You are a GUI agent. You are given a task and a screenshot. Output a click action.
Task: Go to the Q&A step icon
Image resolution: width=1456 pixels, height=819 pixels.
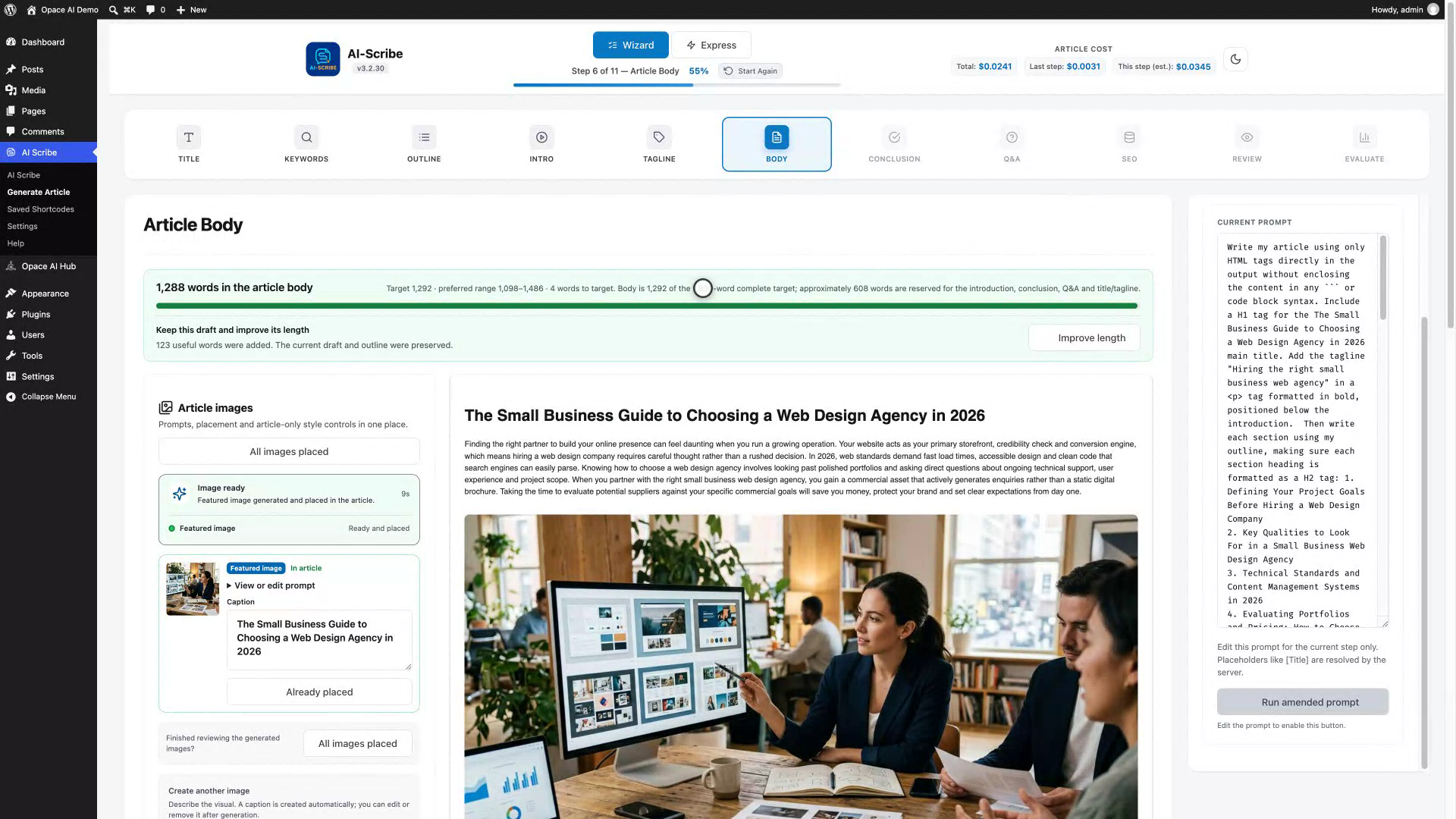[1012, 137]
